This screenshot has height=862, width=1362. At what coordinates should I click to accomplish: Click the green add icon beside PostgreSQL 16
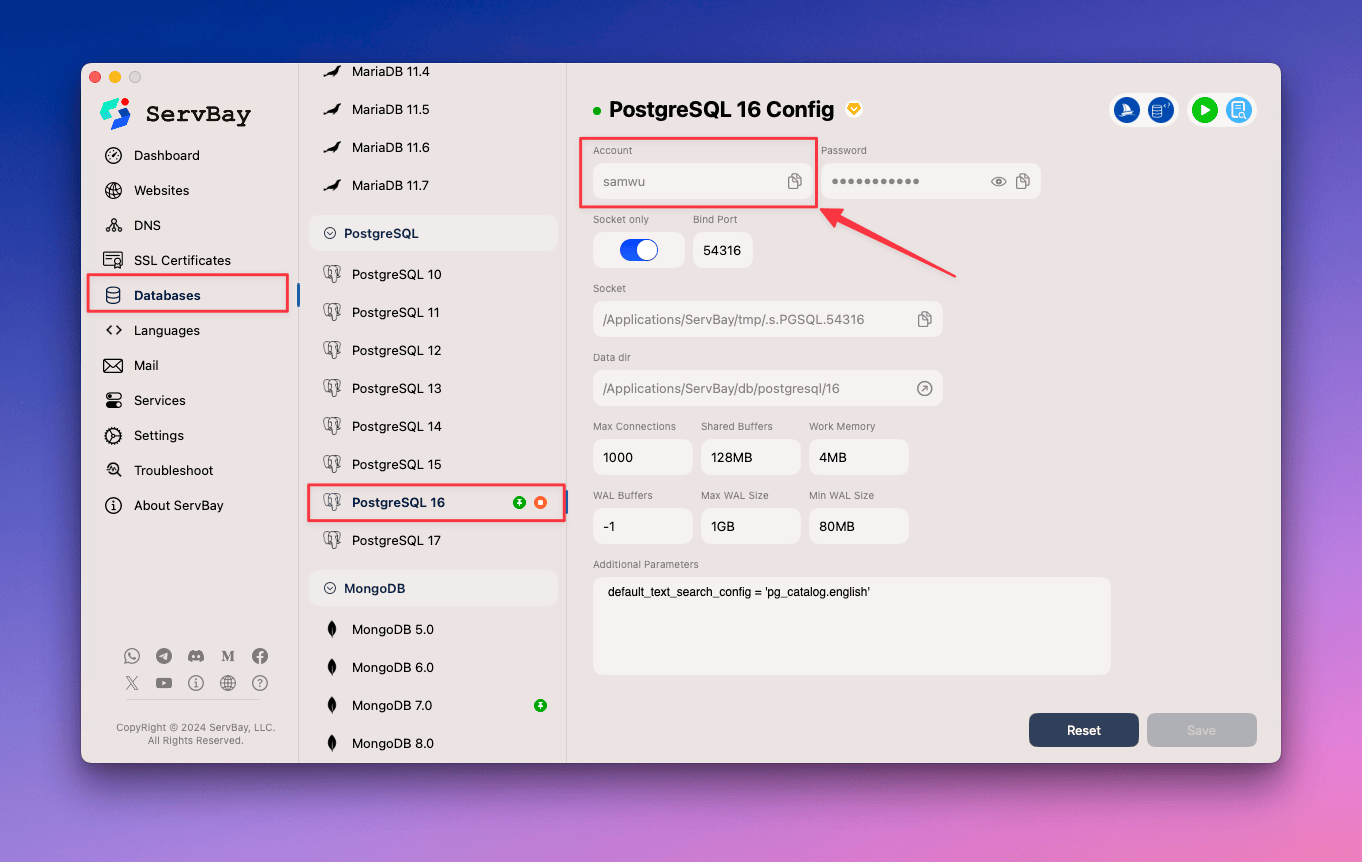(519, 502)
